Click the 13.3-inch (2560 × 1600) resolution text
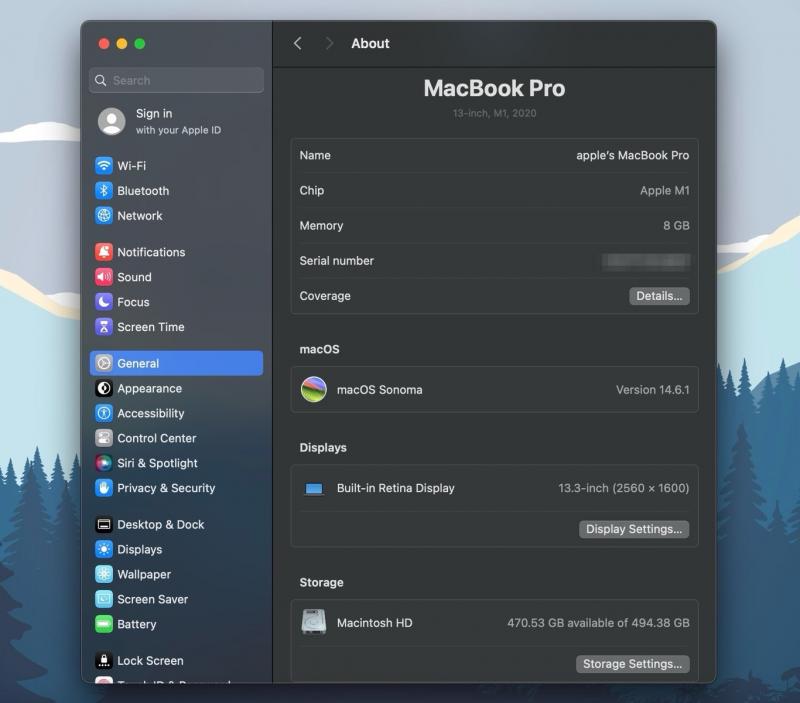This screenshot has height=703, width=800. point(623,488)
